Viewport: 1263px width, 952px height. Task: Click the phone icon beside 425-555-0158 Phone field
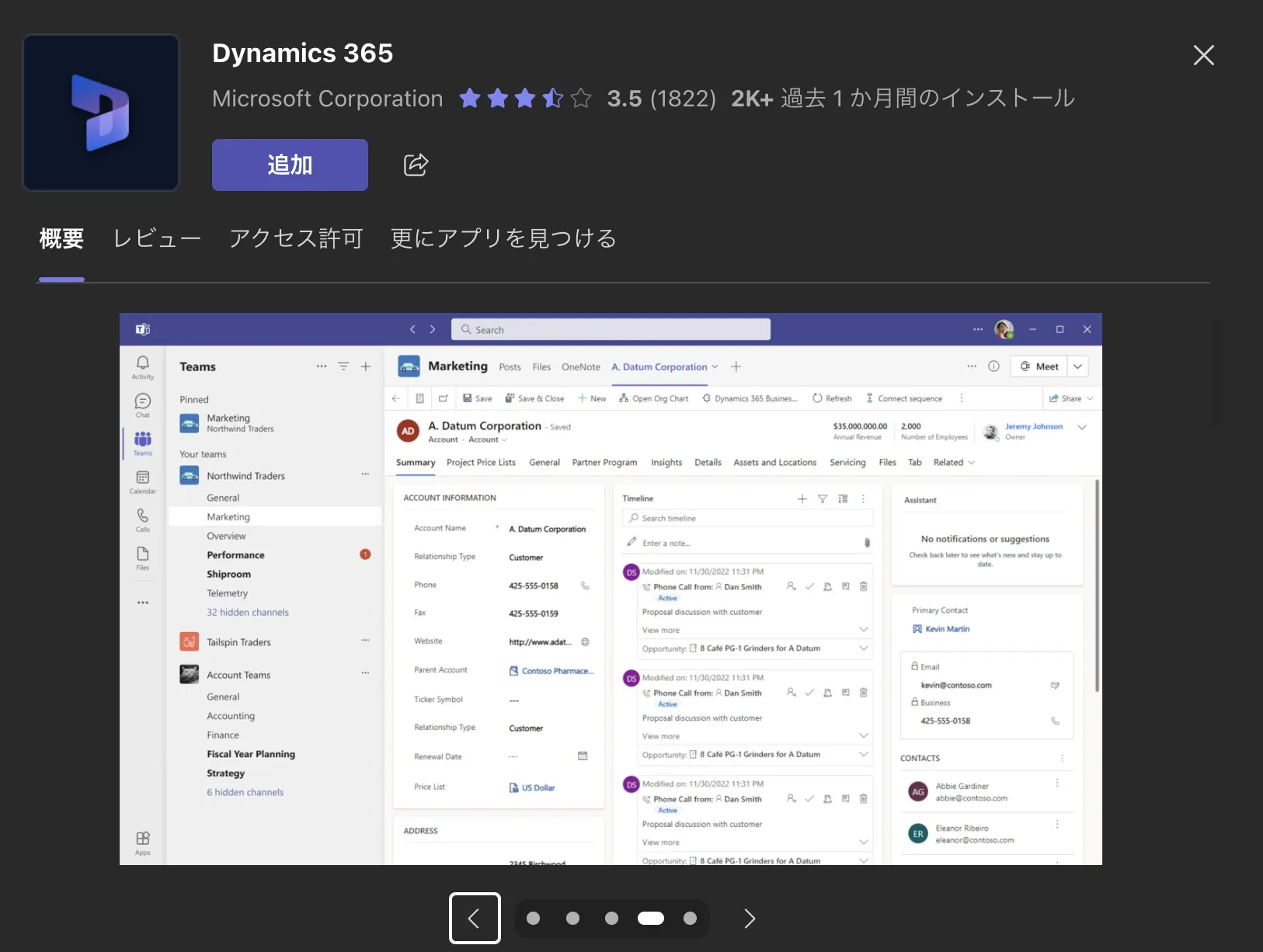click(586, 586)
